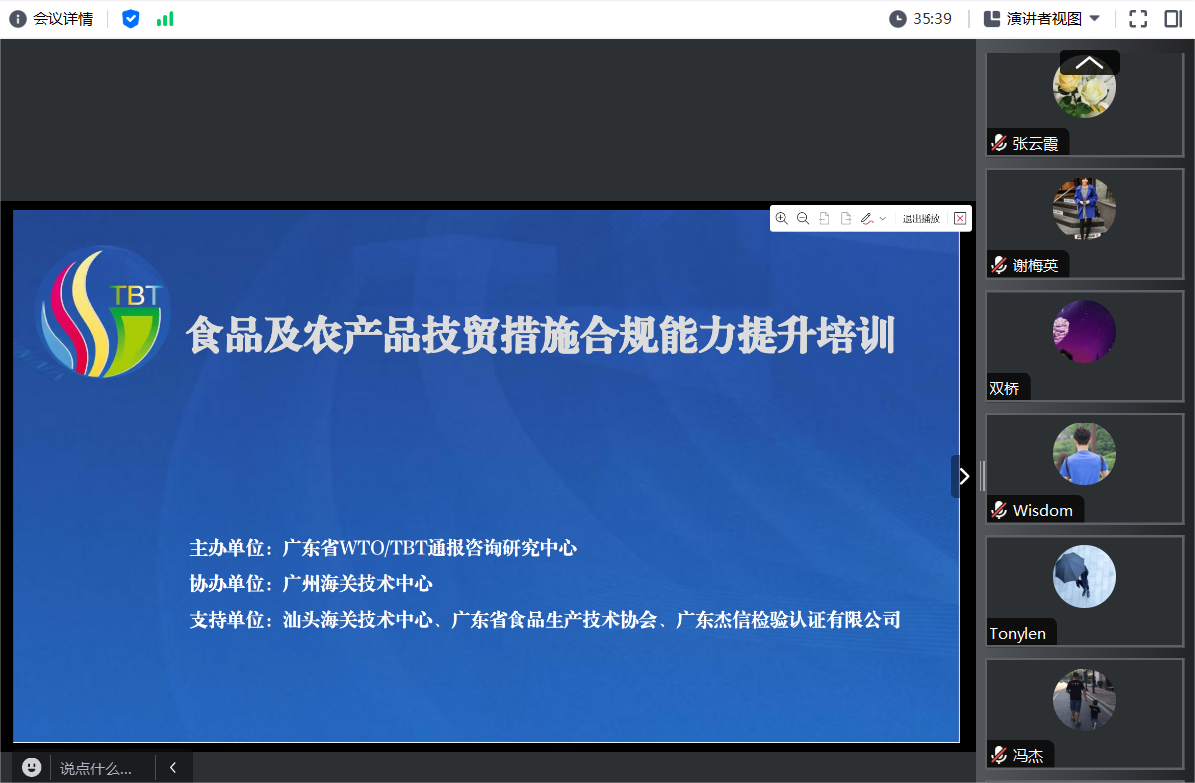Zoom out of the shared slide

(803, 219)
